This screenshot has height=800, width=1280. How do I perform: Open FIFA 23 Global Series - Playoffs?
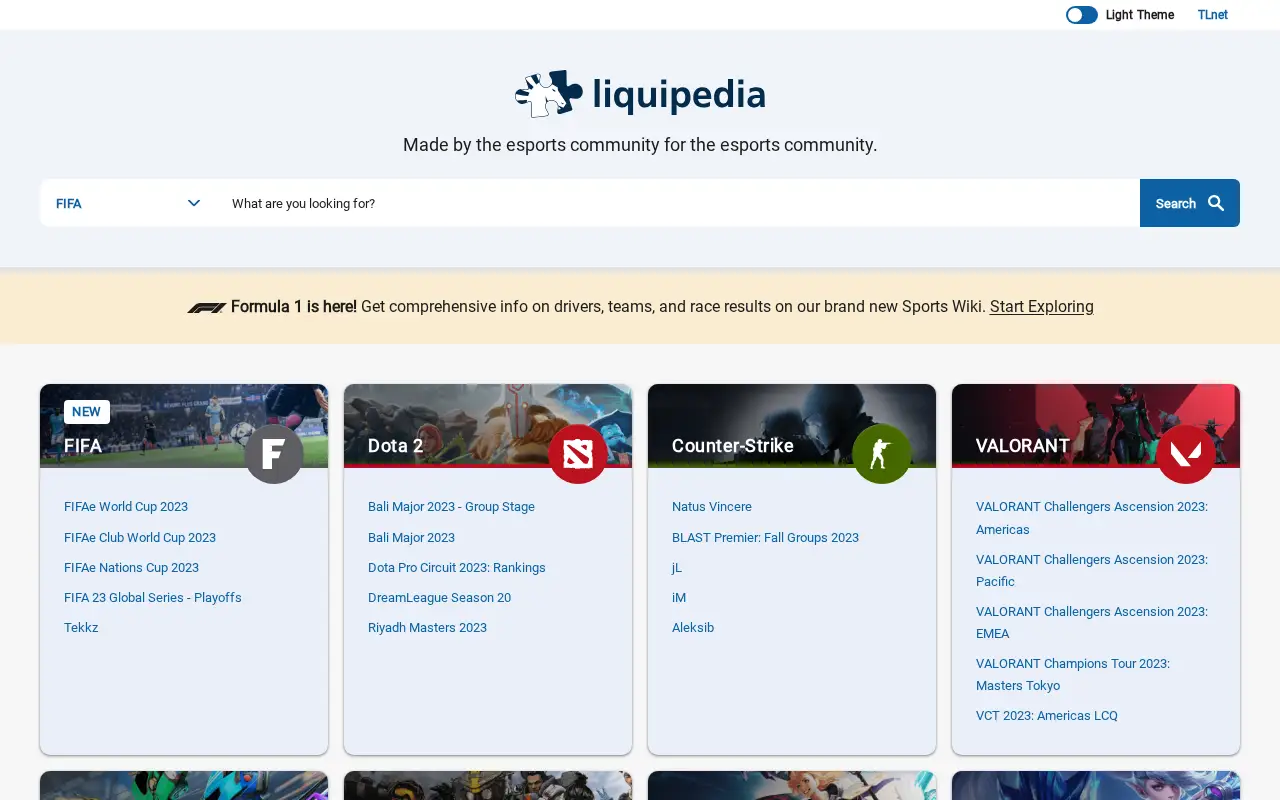click(x=153, y=597)
